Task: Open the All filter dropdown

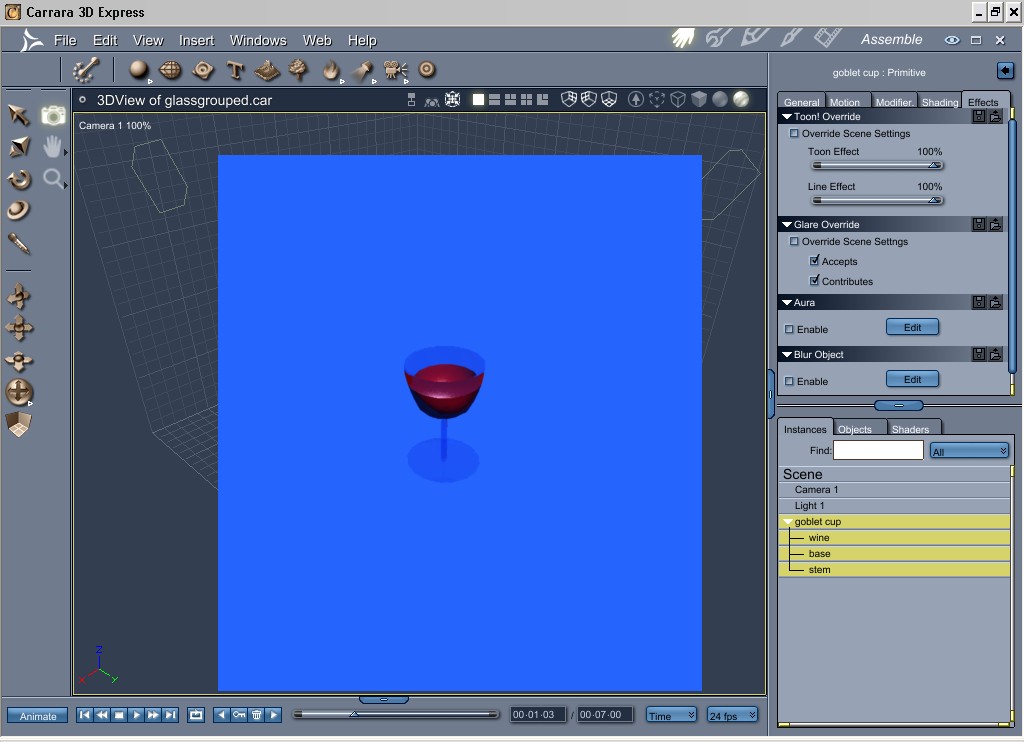Action: coord(968,451)
